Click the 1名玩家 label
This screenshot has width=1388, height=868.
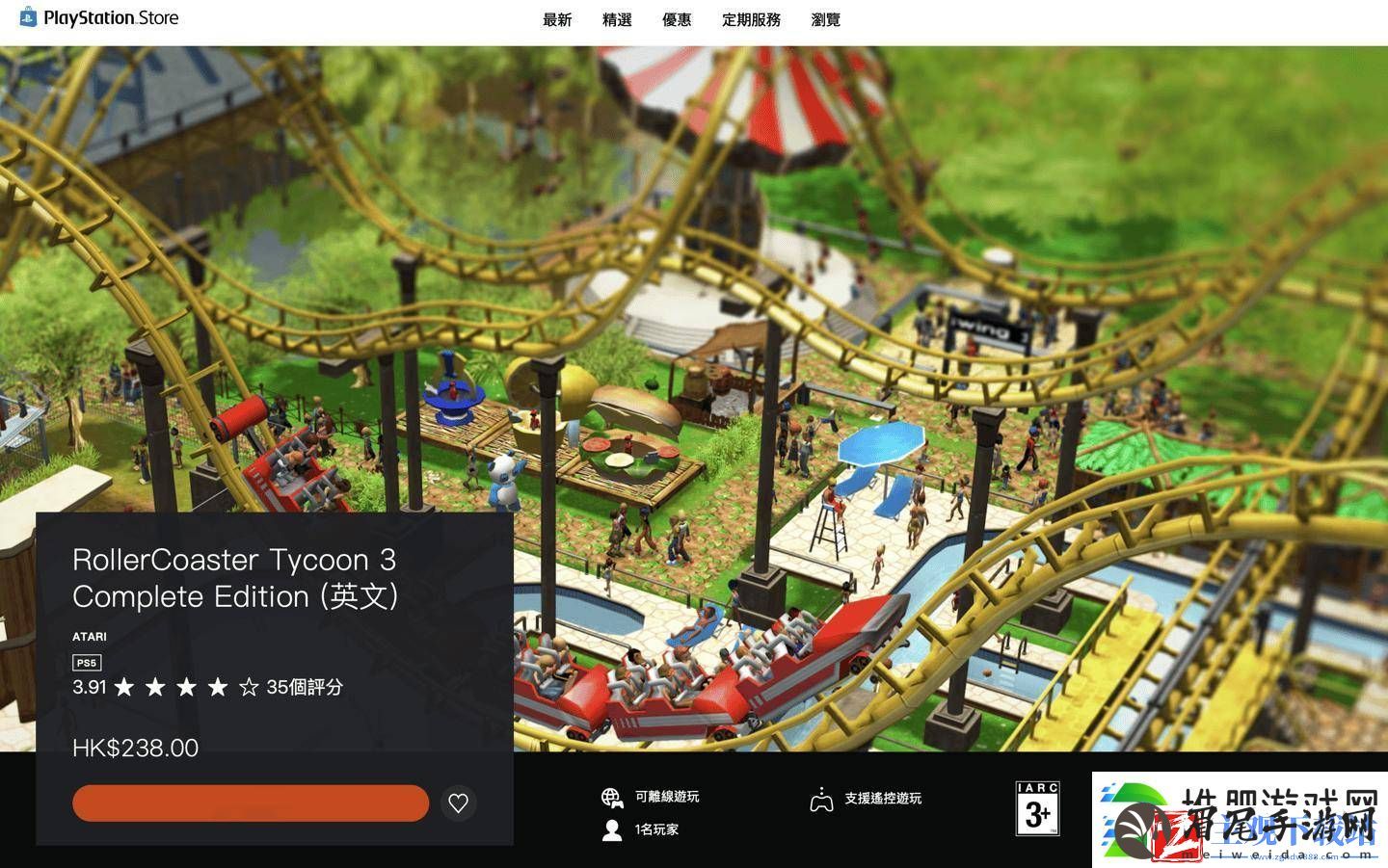tap(656, 829)
